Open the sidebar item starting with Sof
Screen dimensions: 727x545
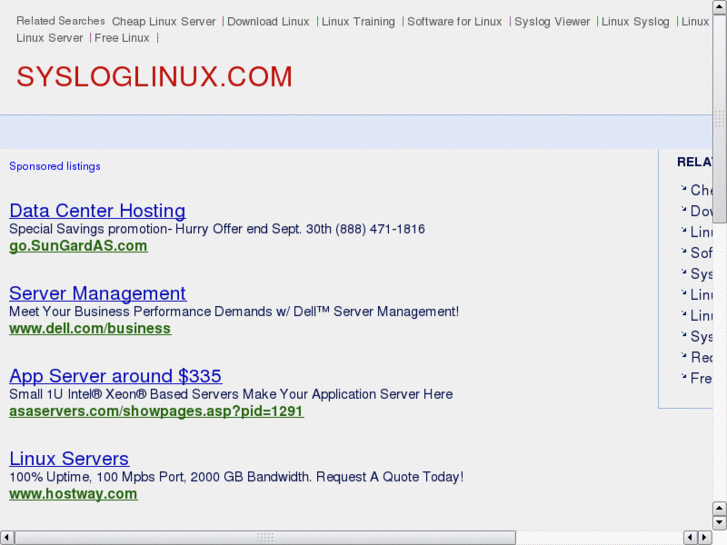point(701,253)
